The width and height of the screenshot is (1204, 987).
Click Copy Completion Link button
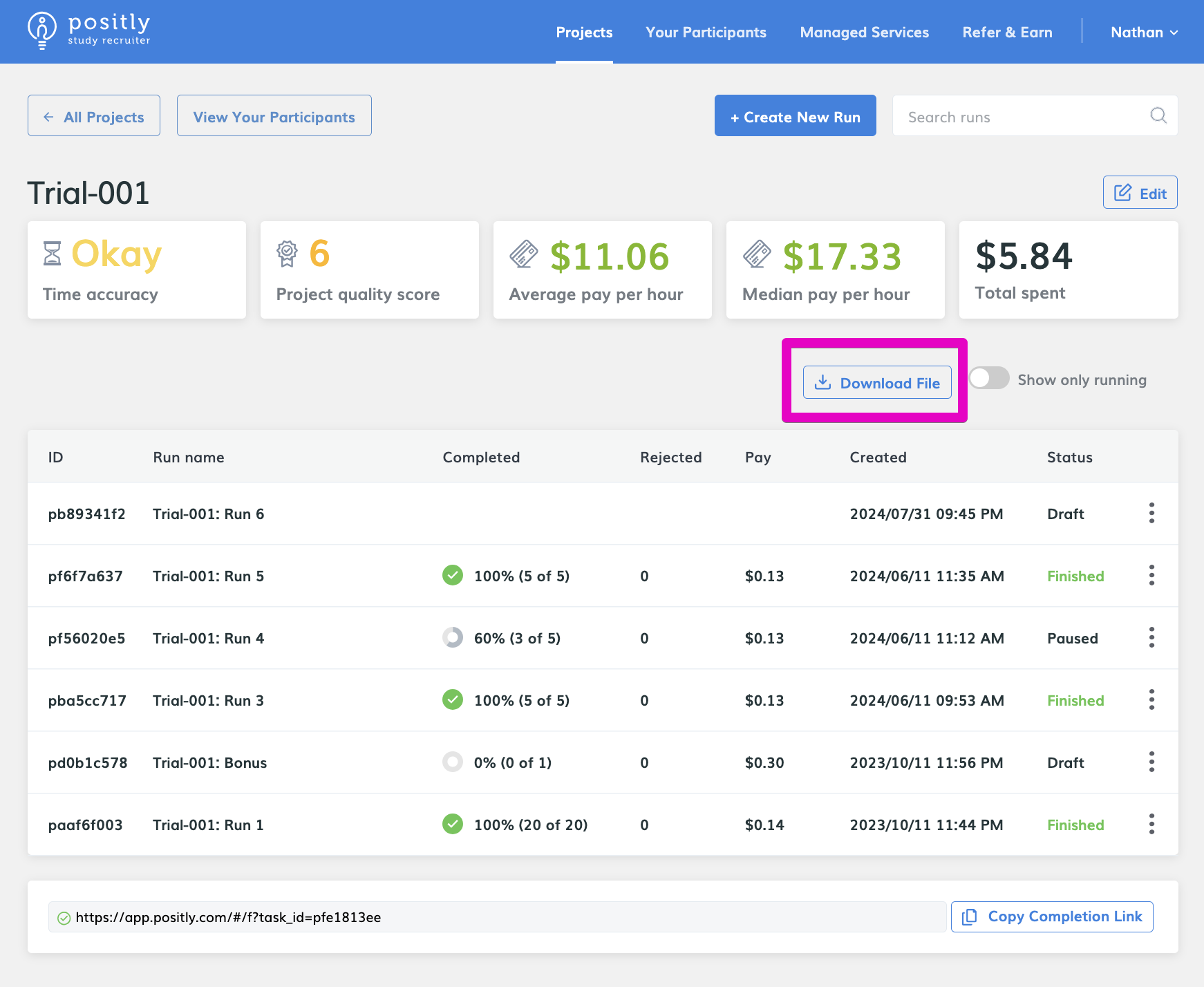(1051, 916)
